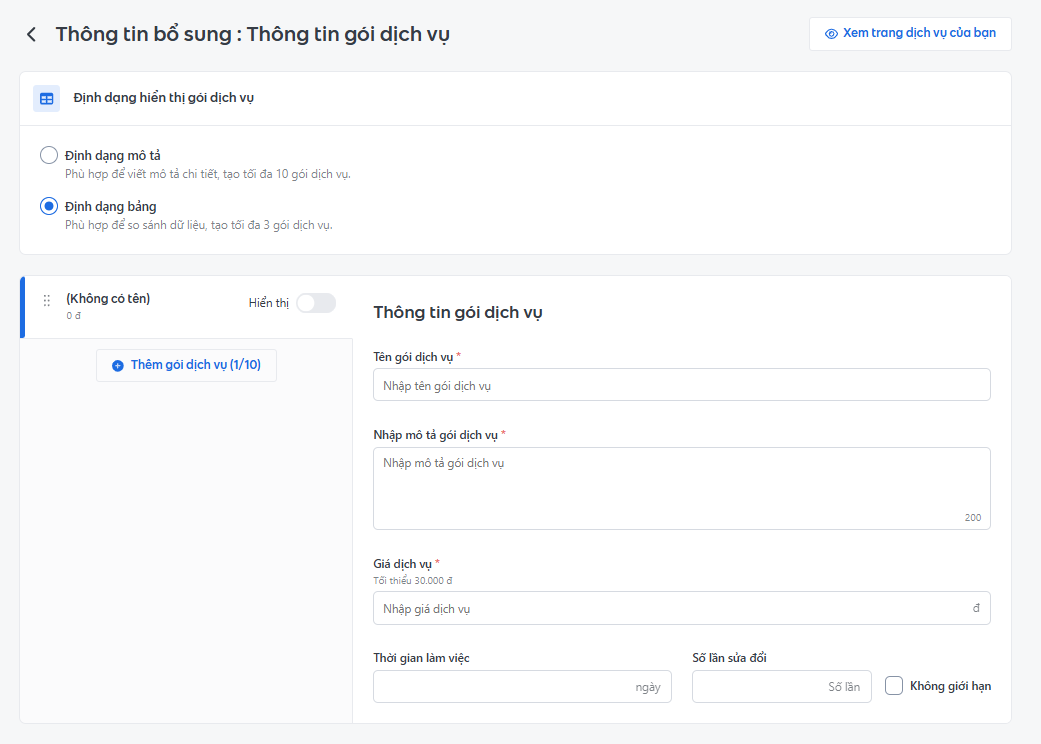Choose the "Định dạng bảng" radio option
The width and height of the screenshot is (1041, 744).
49,206
